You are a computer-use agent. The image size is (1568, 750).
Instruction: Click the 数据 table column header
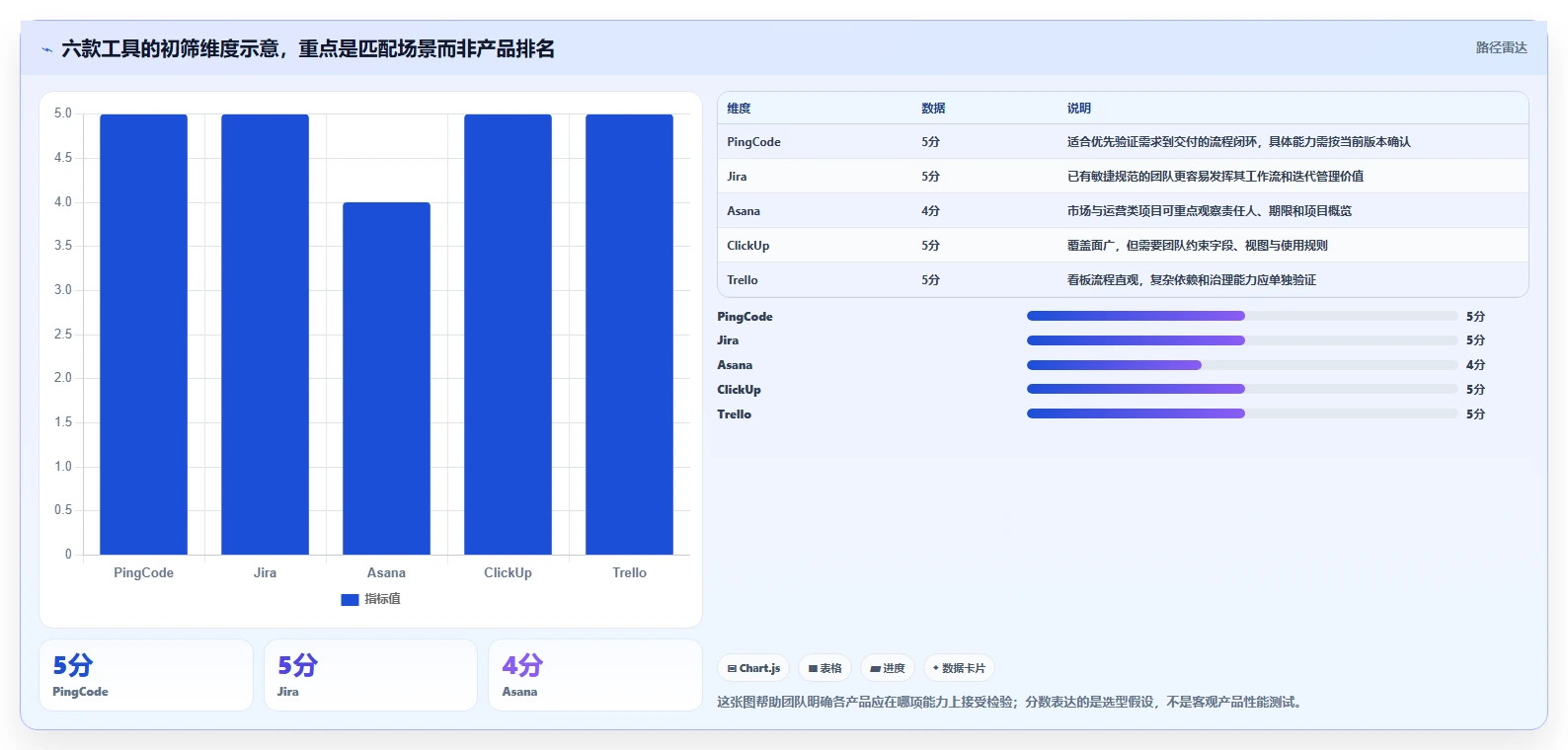(933, 109)
